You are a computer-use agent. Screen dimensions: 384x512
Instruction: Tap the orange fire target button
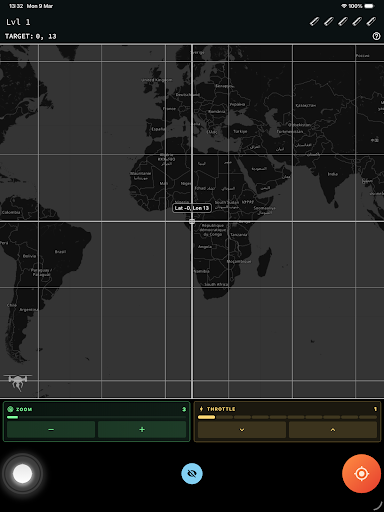coord(361,473)
